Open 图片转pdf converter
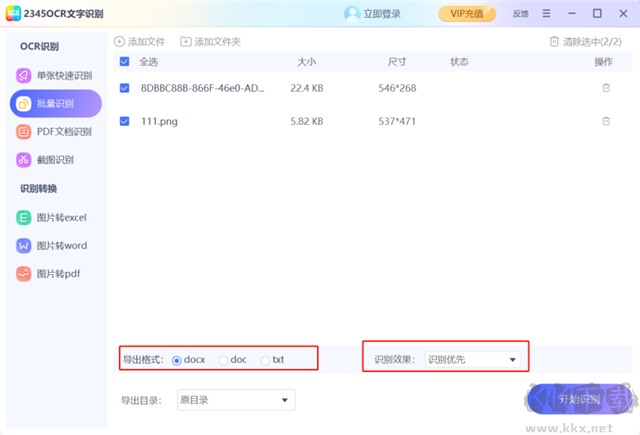The width and height of the screenshot is (640, 435). (56, 274)
